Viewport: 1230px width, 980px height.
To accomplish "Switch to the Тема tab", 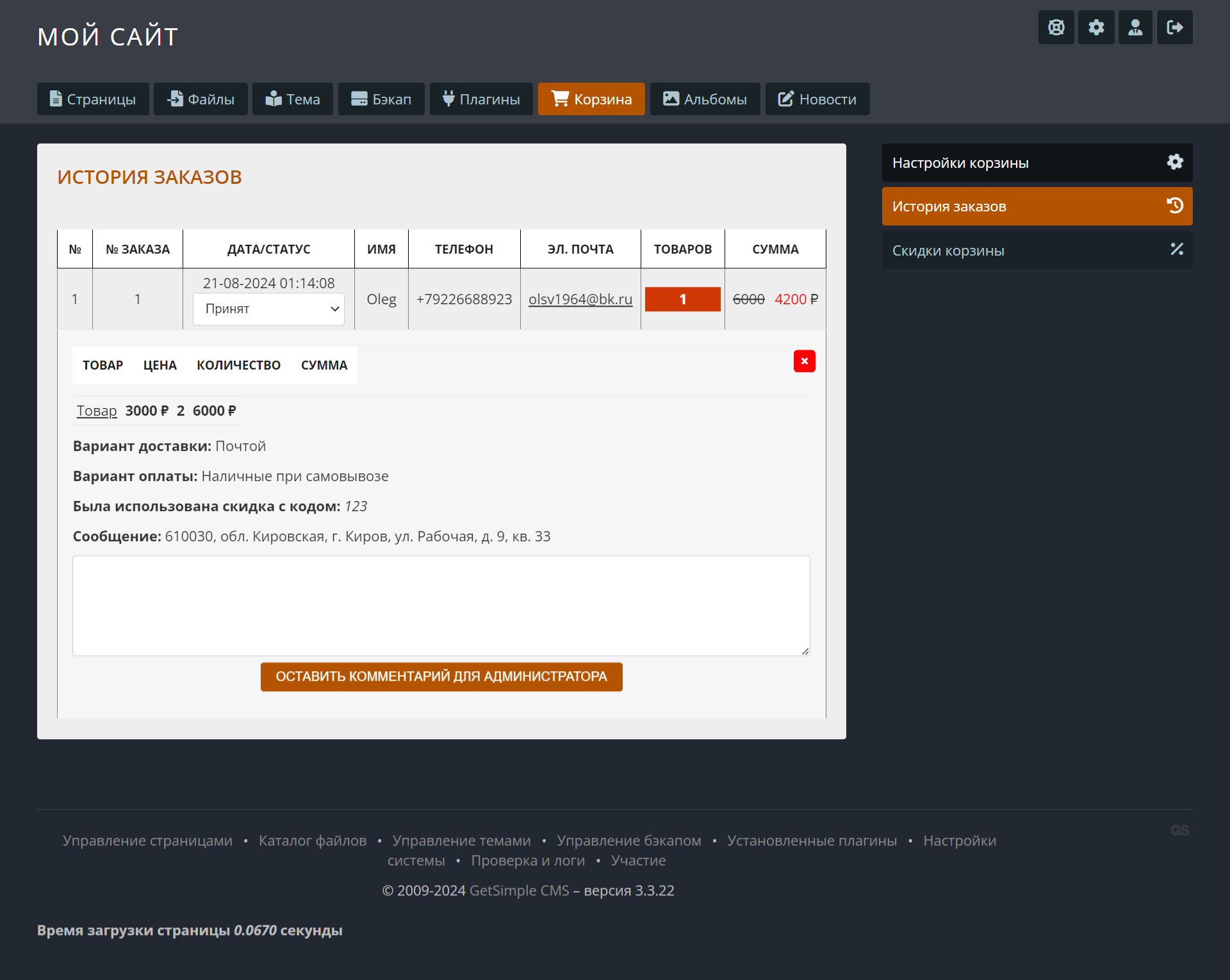I will 293,99.
